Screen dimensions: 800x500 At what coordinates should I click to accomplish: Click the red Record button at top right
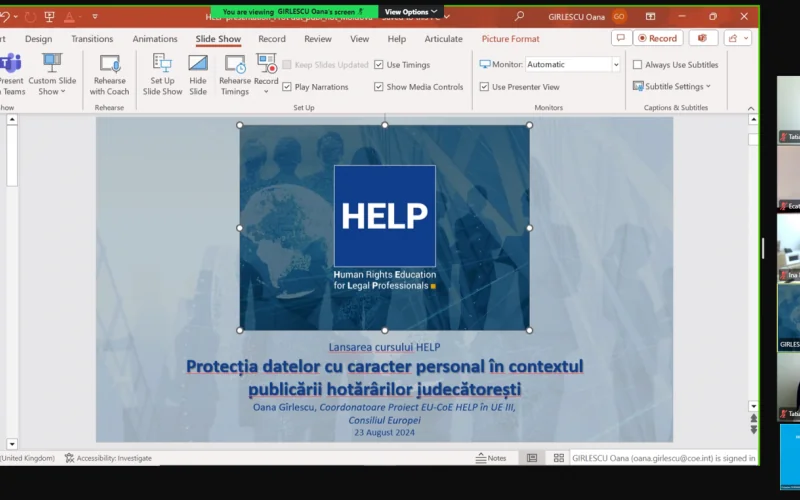coord(656,38)
